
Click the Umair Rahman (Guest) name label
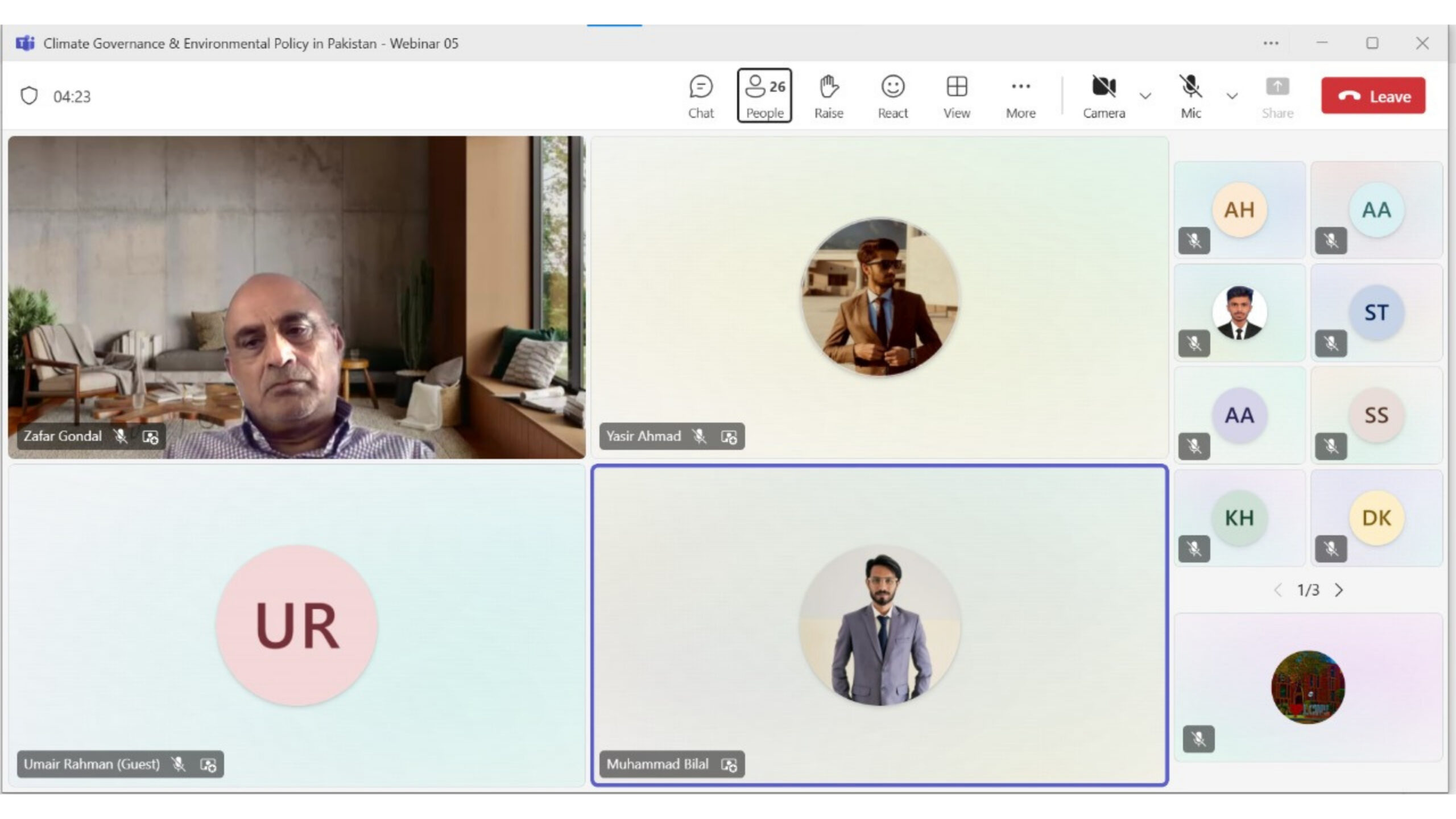[x=92, y=764]
